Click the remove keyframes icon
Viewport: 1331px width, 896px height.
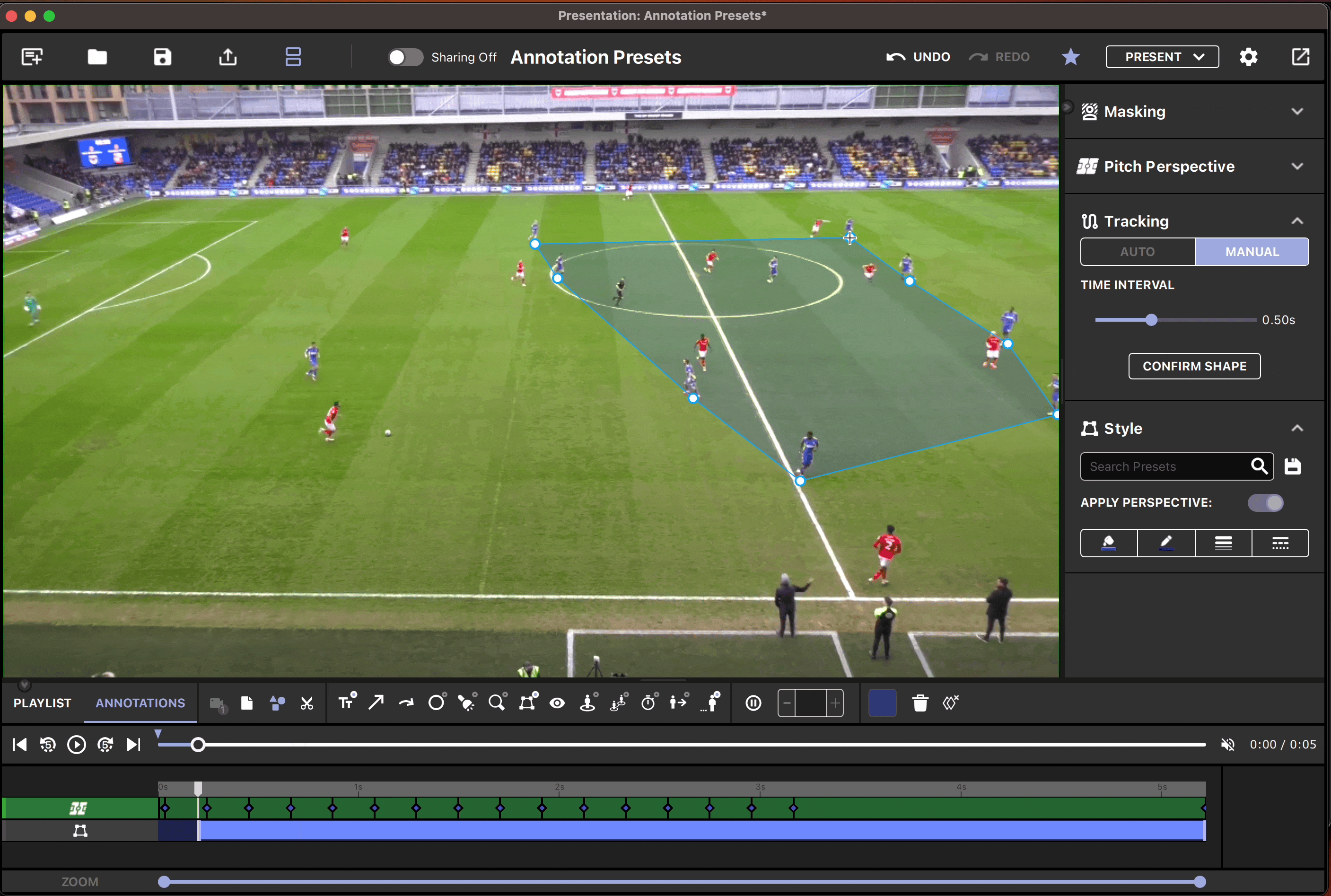tap(951, 703)
